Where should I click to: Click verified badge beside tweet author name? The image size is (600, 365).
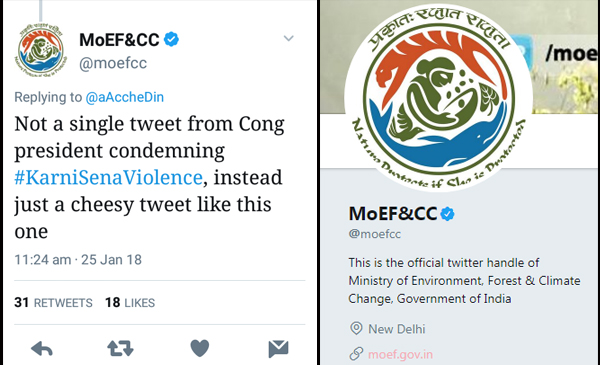(171, 39)
